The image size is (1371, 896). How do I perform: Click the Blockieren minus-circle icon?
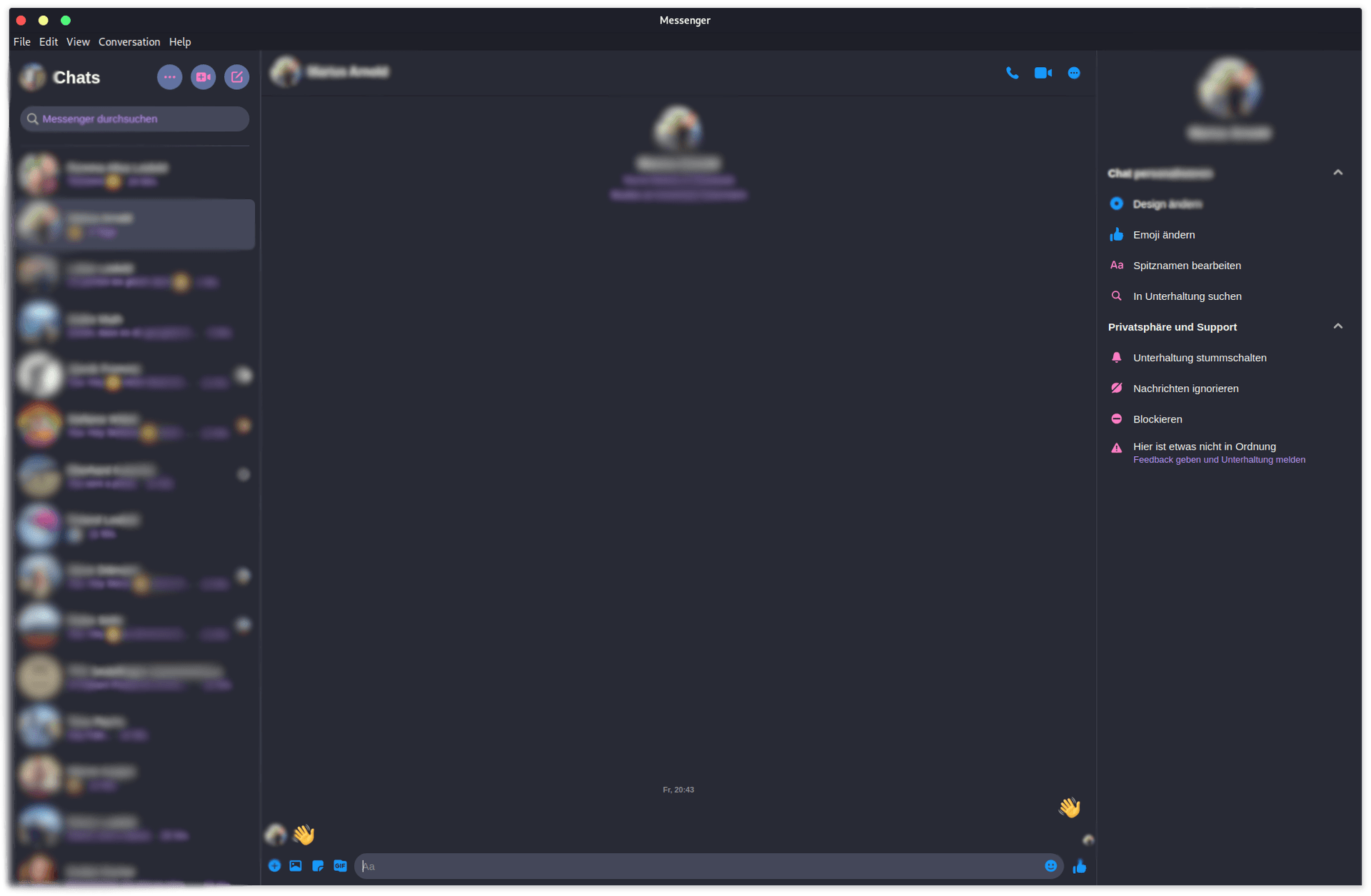point(1117,419)
